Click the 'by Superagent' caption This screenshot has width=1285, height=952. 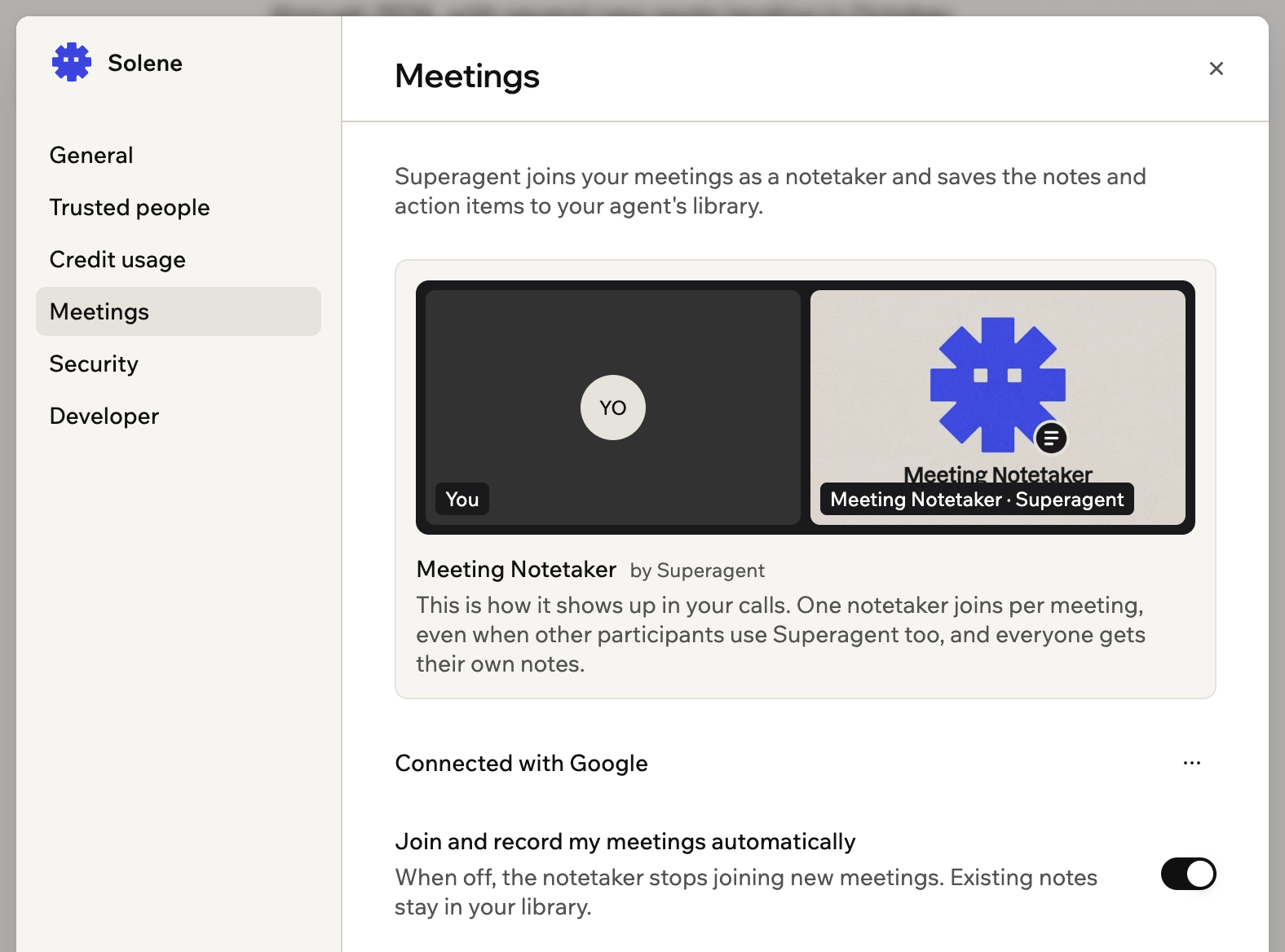697,571
